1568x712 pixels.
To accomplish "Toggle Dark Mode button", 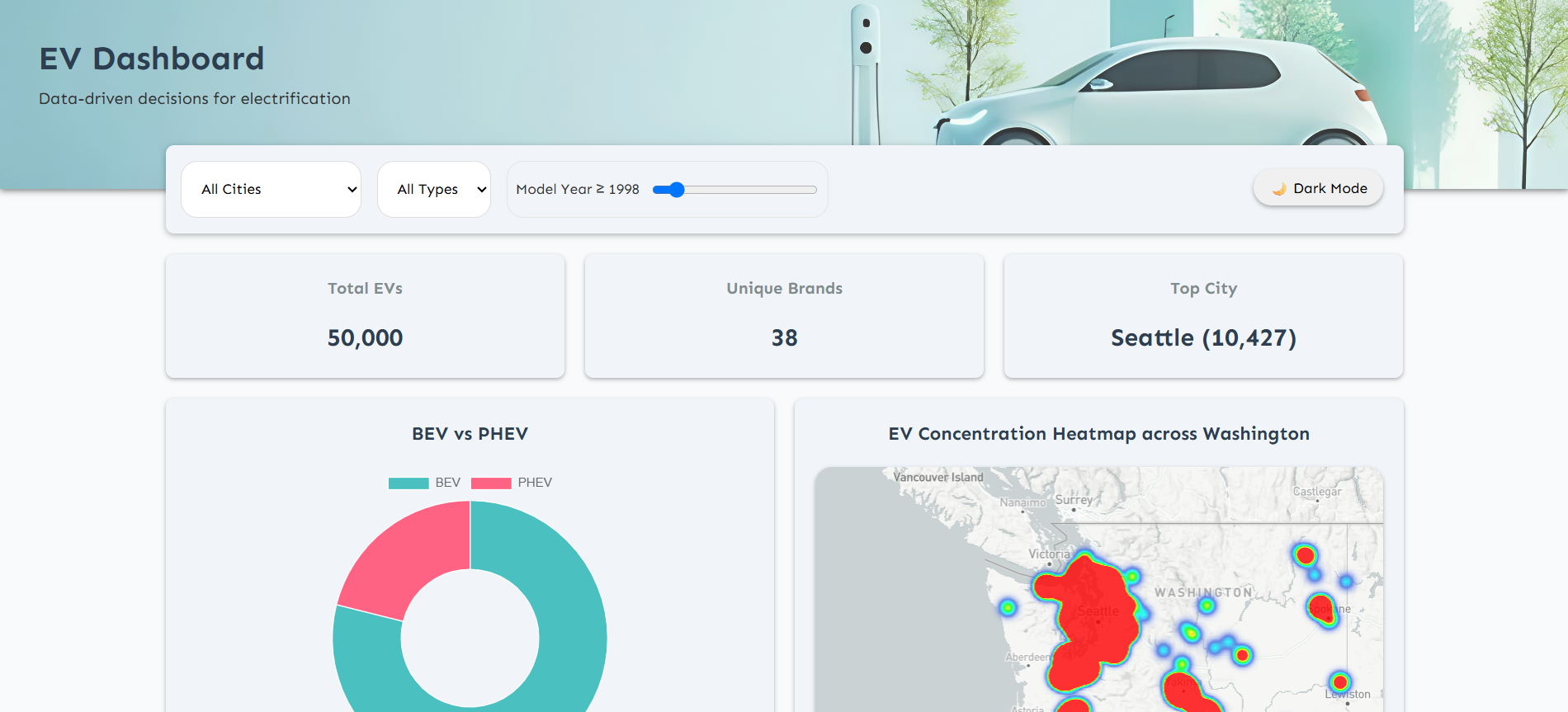I will (1318, 188).
